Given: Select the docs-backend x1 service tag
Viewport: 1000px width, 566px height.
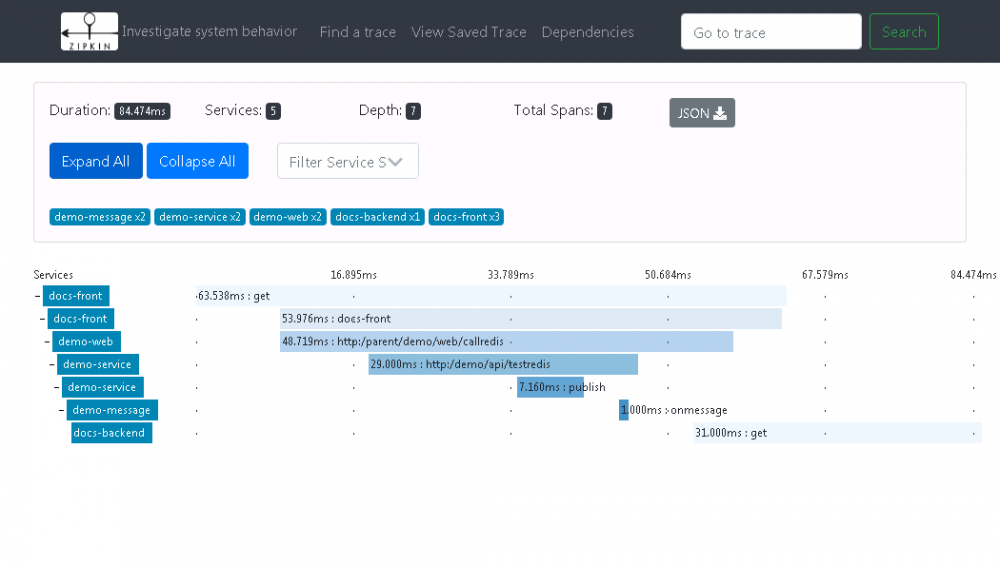Looking at the screenshot, I should (x=378, y=217).
